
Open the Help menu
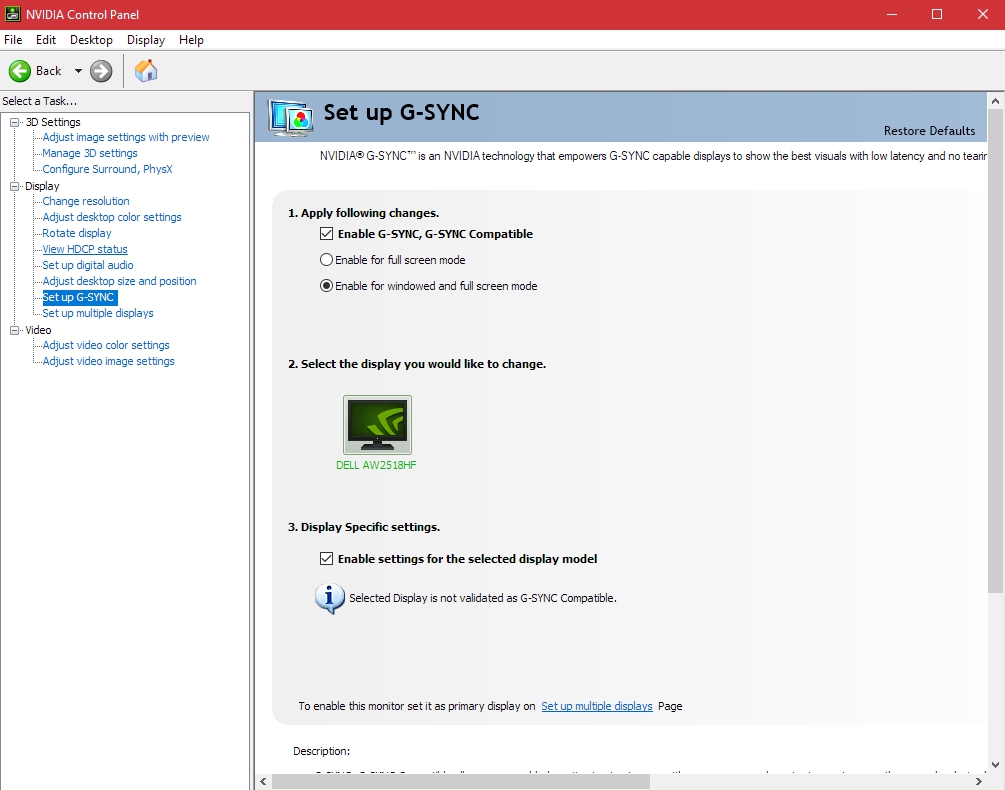tap(191, 40)
